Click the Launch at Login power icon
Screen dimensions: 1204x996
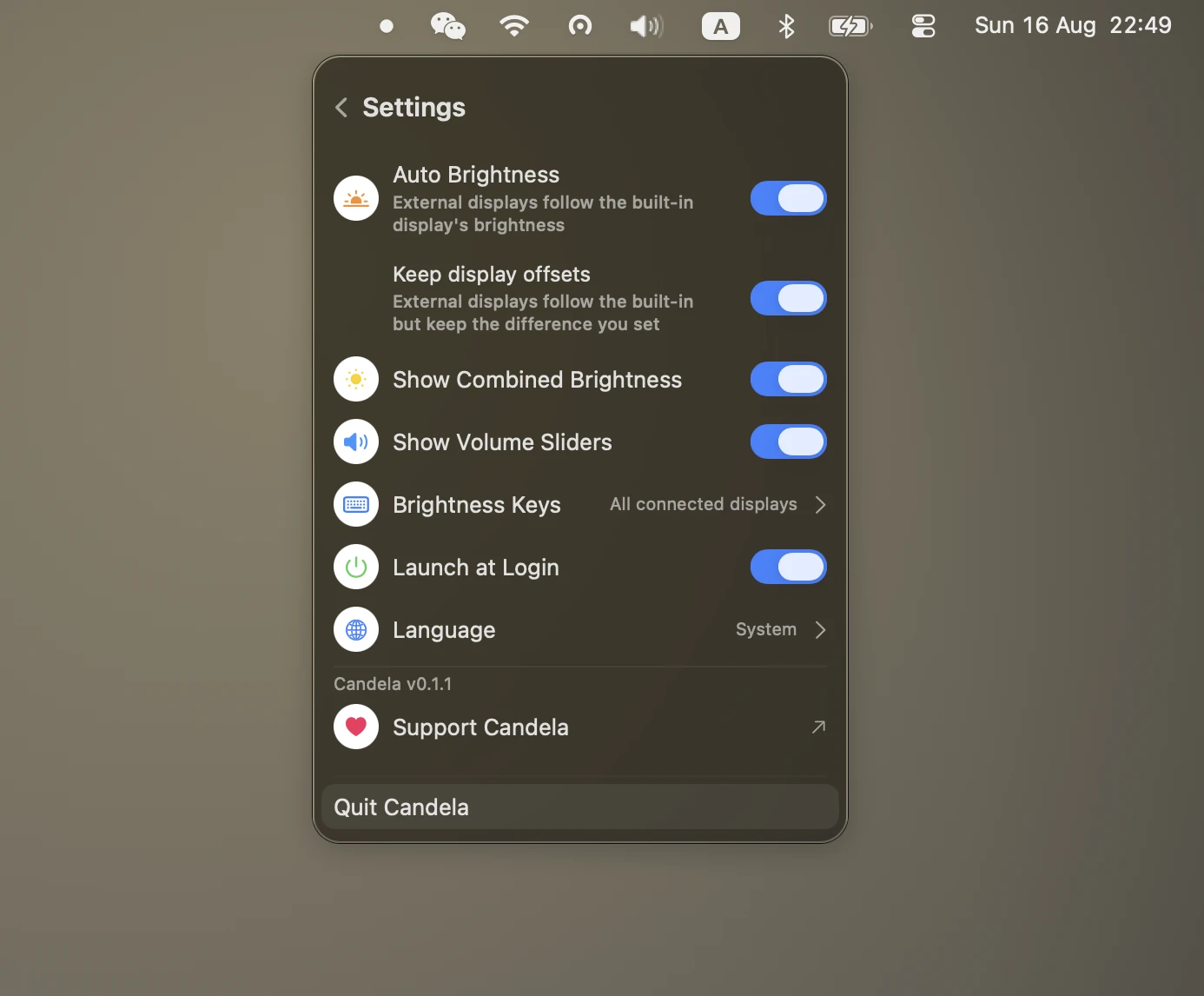[356, 567]
